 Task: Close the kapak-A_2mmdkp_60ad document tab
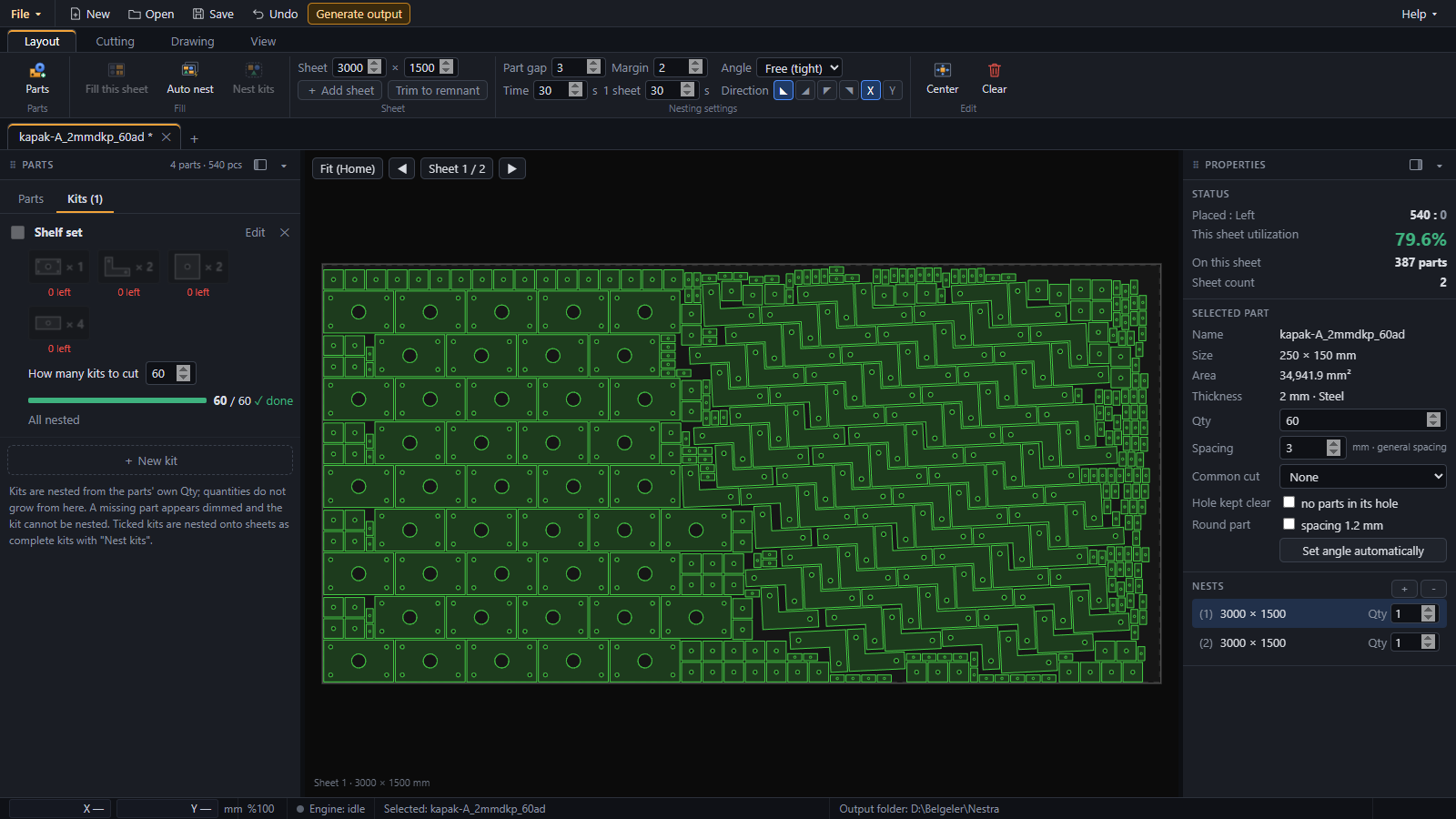166,137
